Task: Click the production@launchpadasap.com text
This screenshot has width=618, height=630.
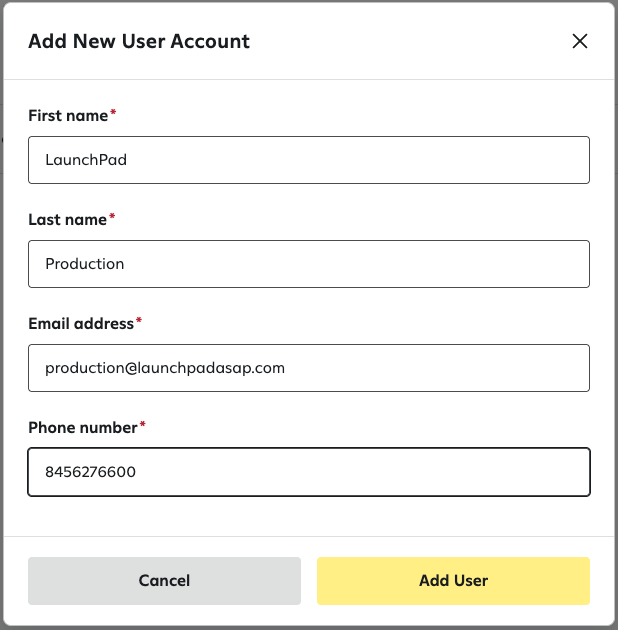Action: tap(165, 368)
